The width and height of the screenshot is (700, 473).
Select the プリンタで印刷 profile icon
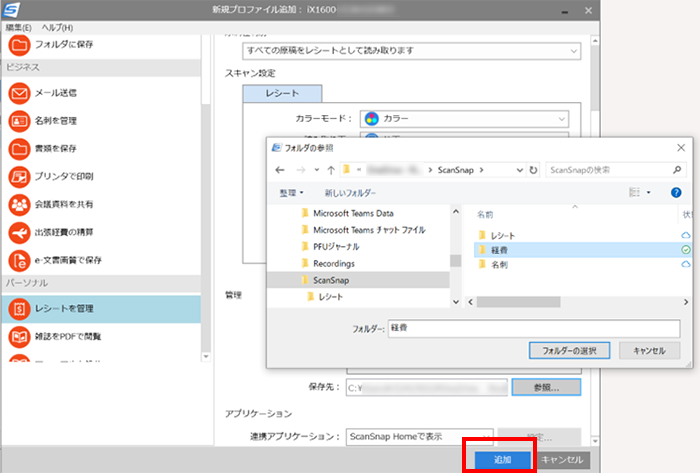coord(19,177)
